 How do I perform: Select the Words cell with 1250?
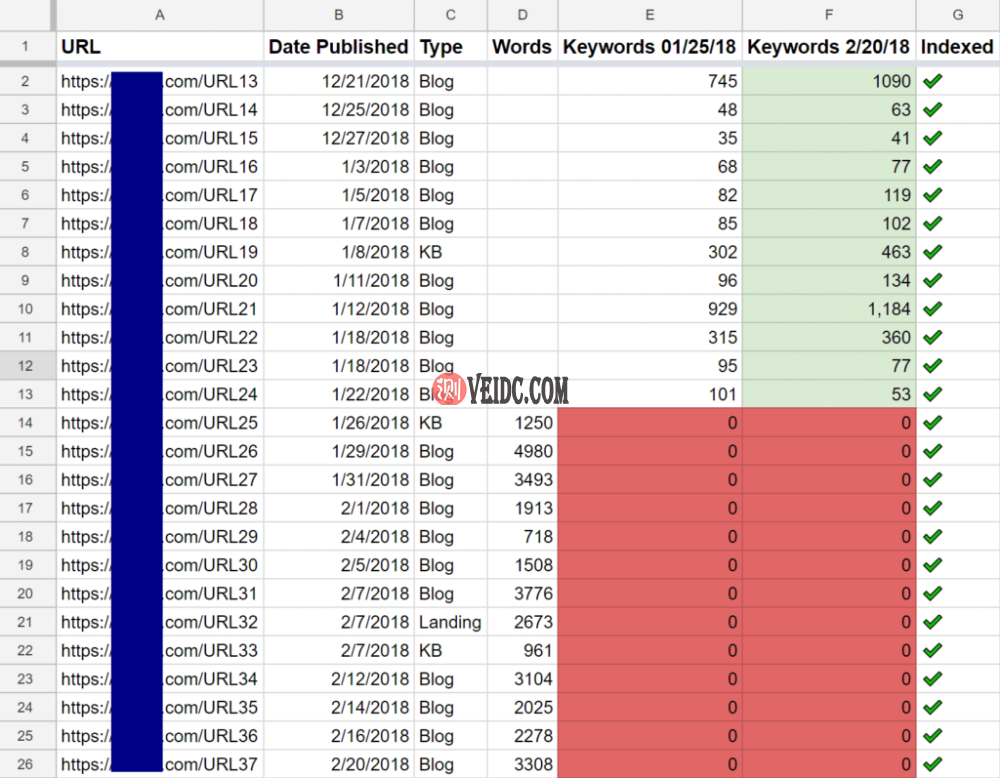(x=522, y=422)
